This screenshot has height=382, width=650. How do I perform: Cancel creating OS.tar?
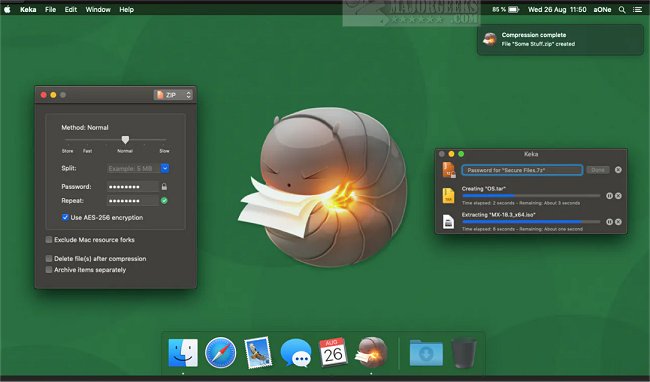coord(618,196)
